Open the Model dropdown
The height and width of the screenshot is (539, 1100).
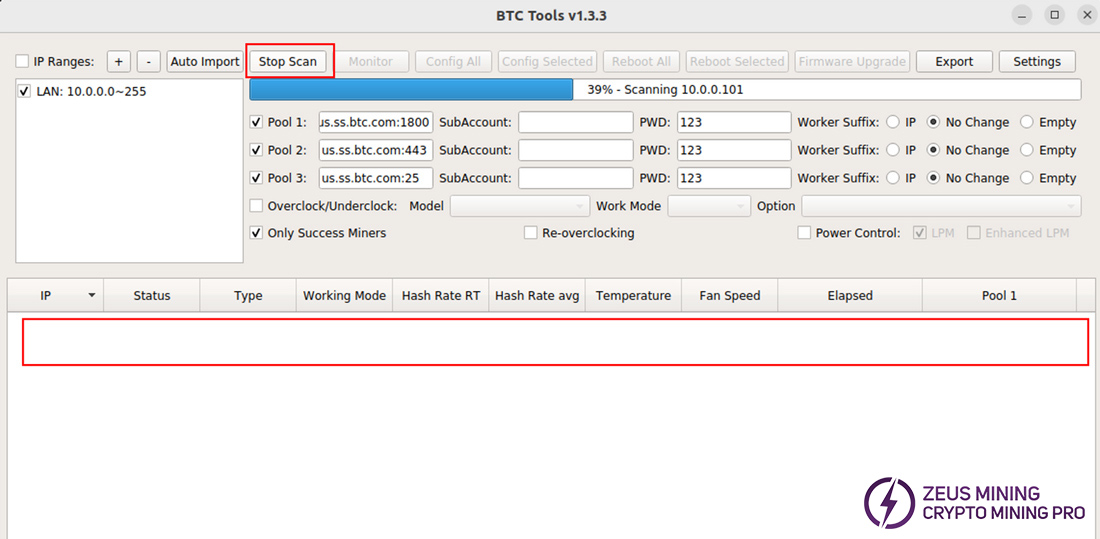517,206
